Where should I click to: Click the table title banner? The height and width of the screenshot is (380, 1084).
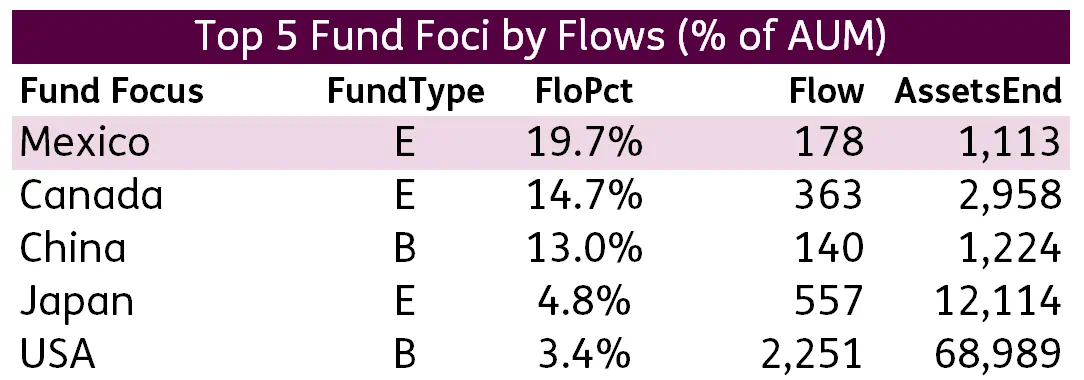pyautogui.click(x=541, y=37)
